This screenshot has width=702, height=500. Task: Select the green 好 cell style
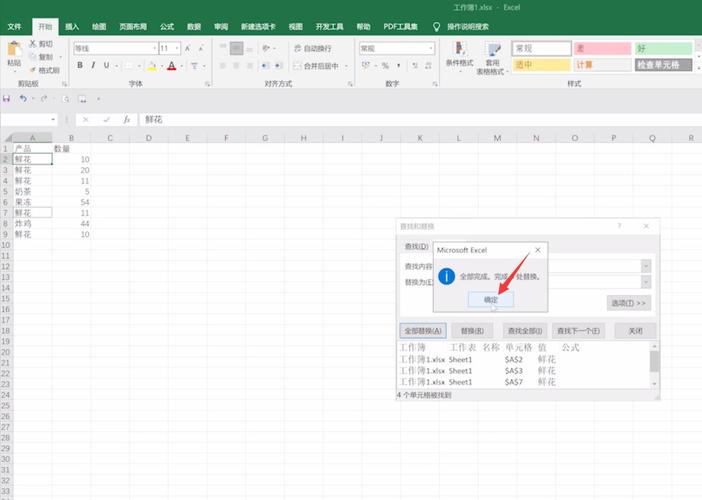click(x=663, y=48)
